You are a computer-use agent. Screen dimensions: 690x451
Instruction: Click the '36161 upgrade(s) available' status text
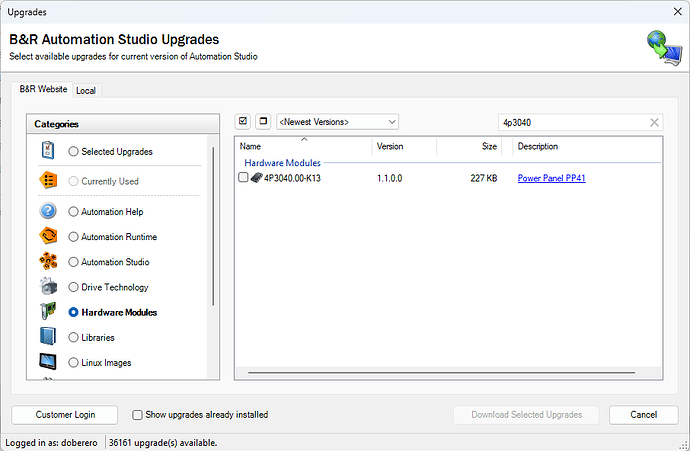[x=163, y=443]
